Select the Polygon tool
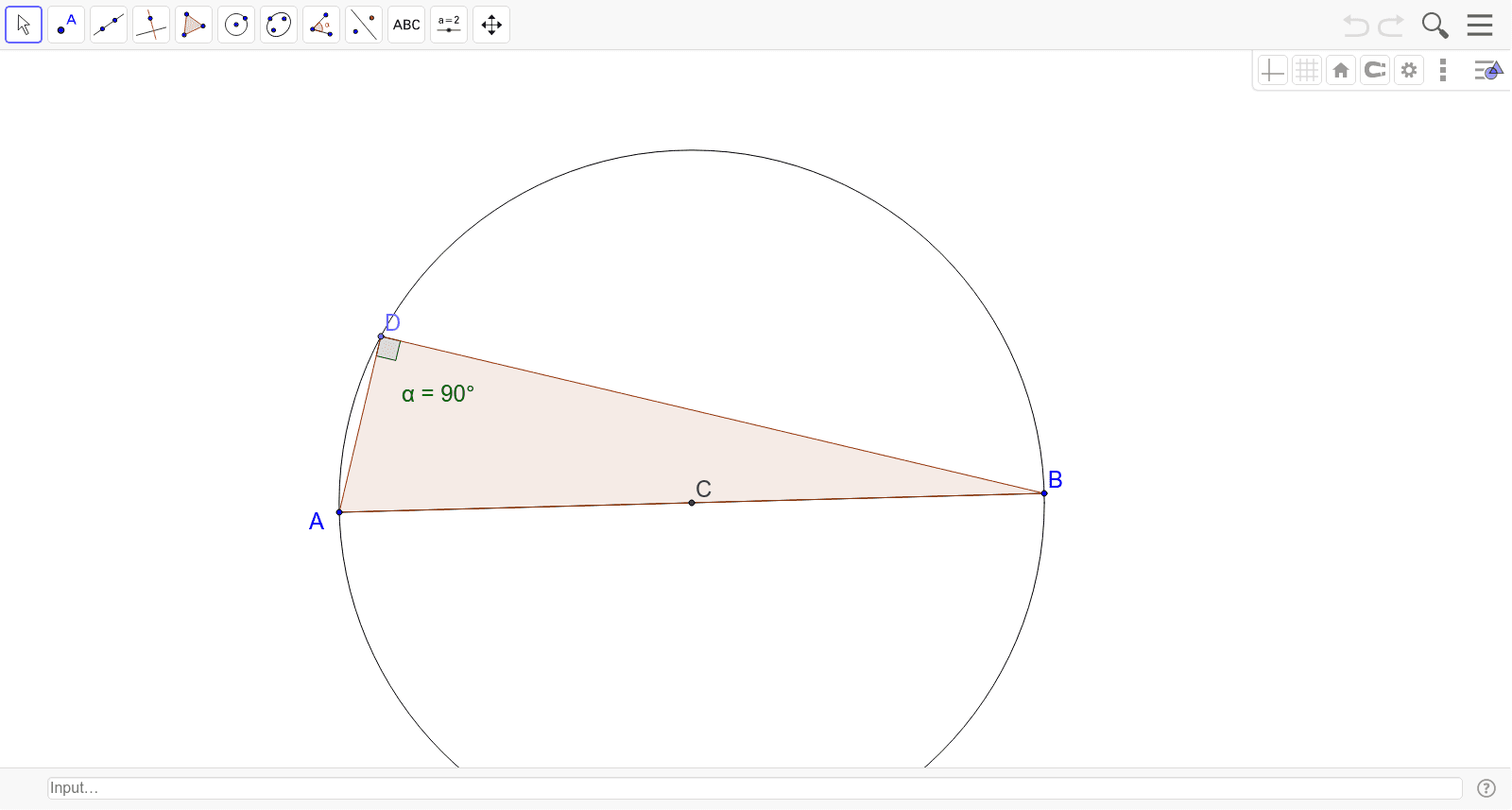The image size is (1512, 810). (x=194, y=25)
